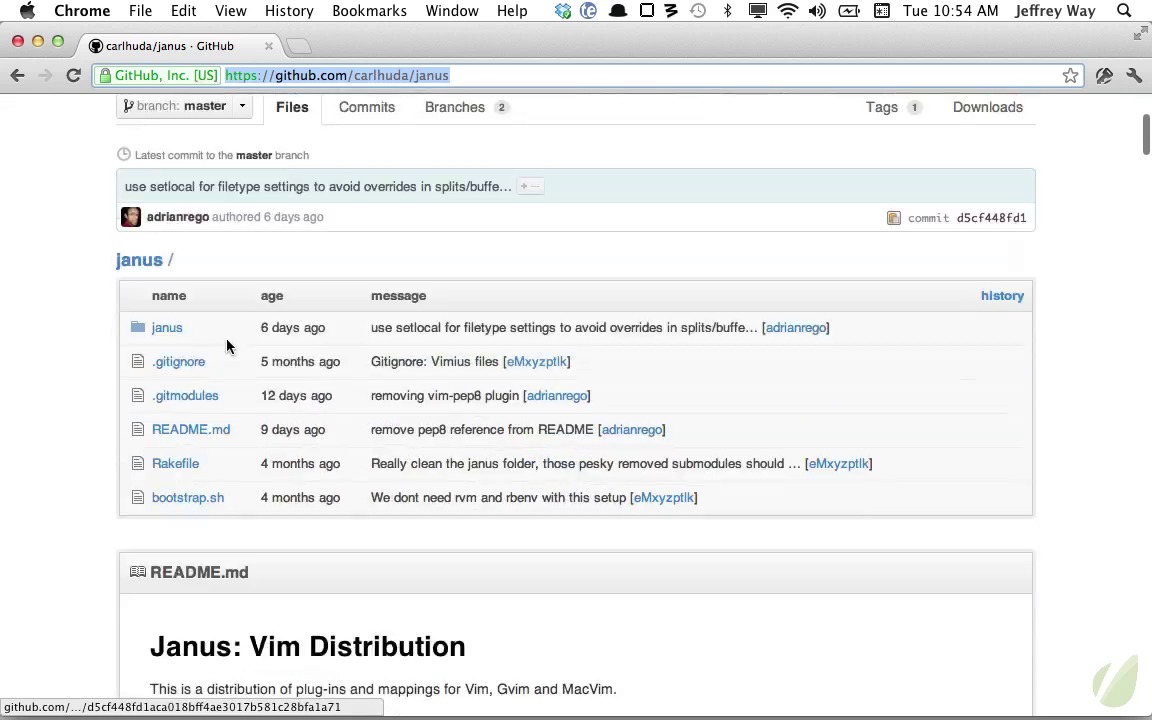Open the Commits tab
1152x720 pixels.
tap(367, 107)
